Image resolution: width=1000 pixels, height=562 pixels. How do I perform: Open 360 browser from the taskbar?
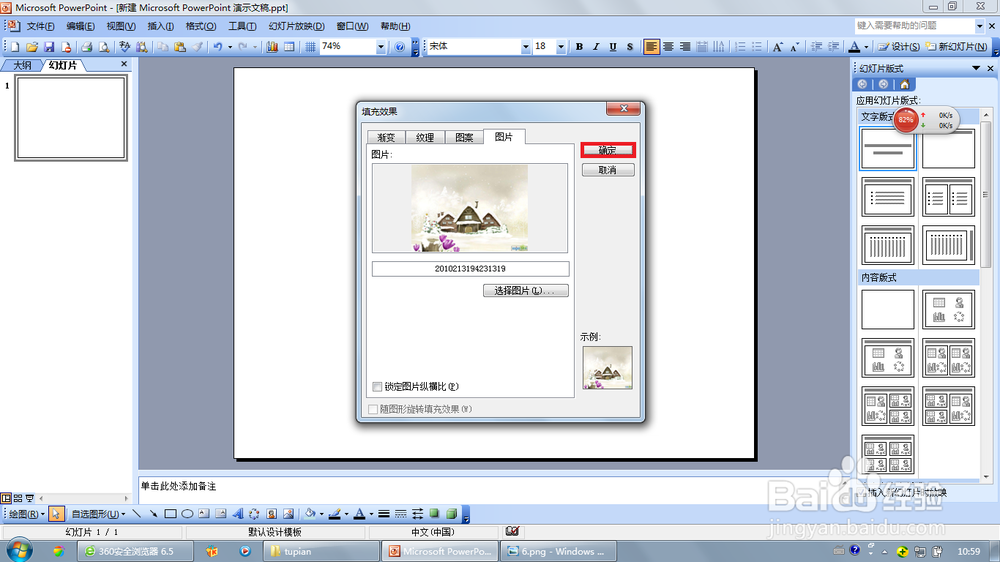tap(135, 551)
